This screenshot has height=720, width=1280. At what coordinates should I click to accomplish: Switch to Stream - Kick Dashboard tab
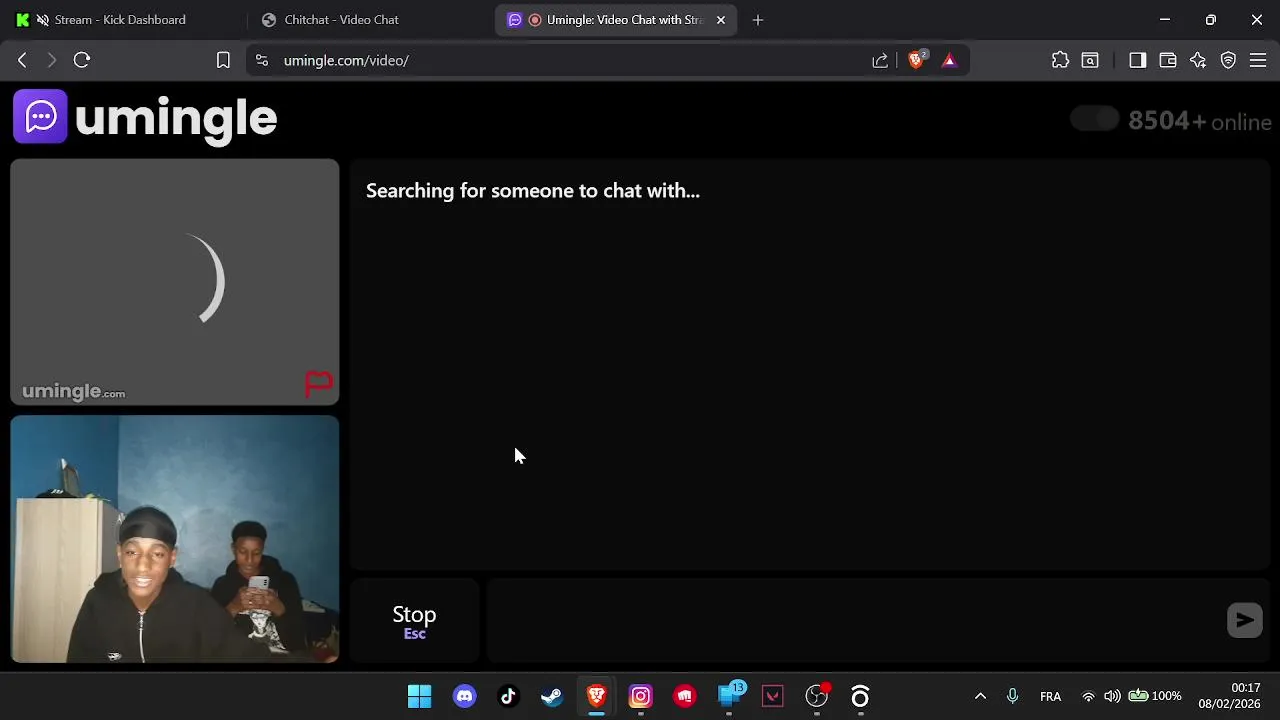pyautogui.click(x=120, y=20)
